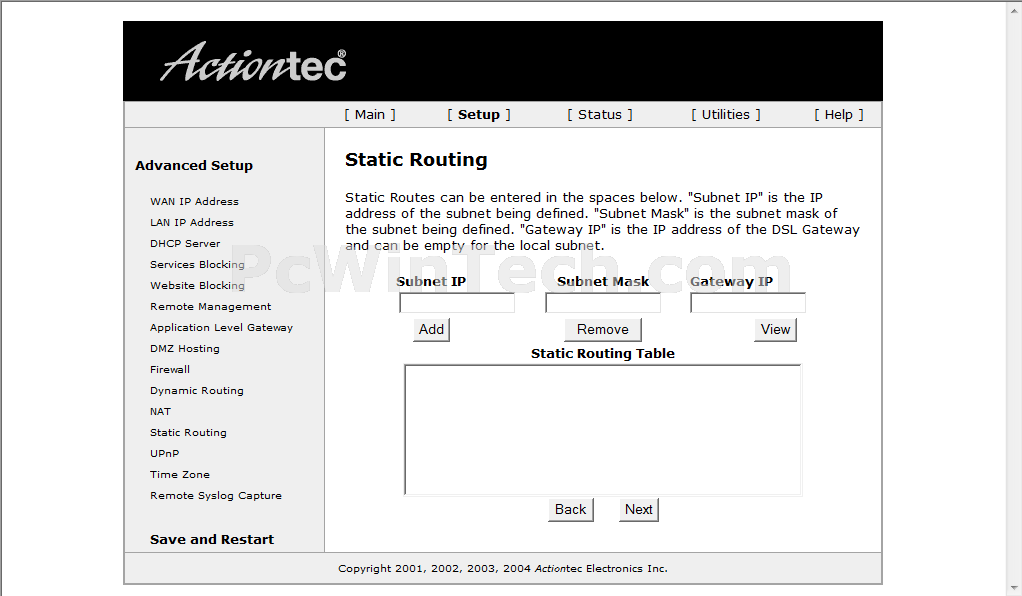Open the Help tab
This screenshot has width=1022, height=596.
[838, 115]
